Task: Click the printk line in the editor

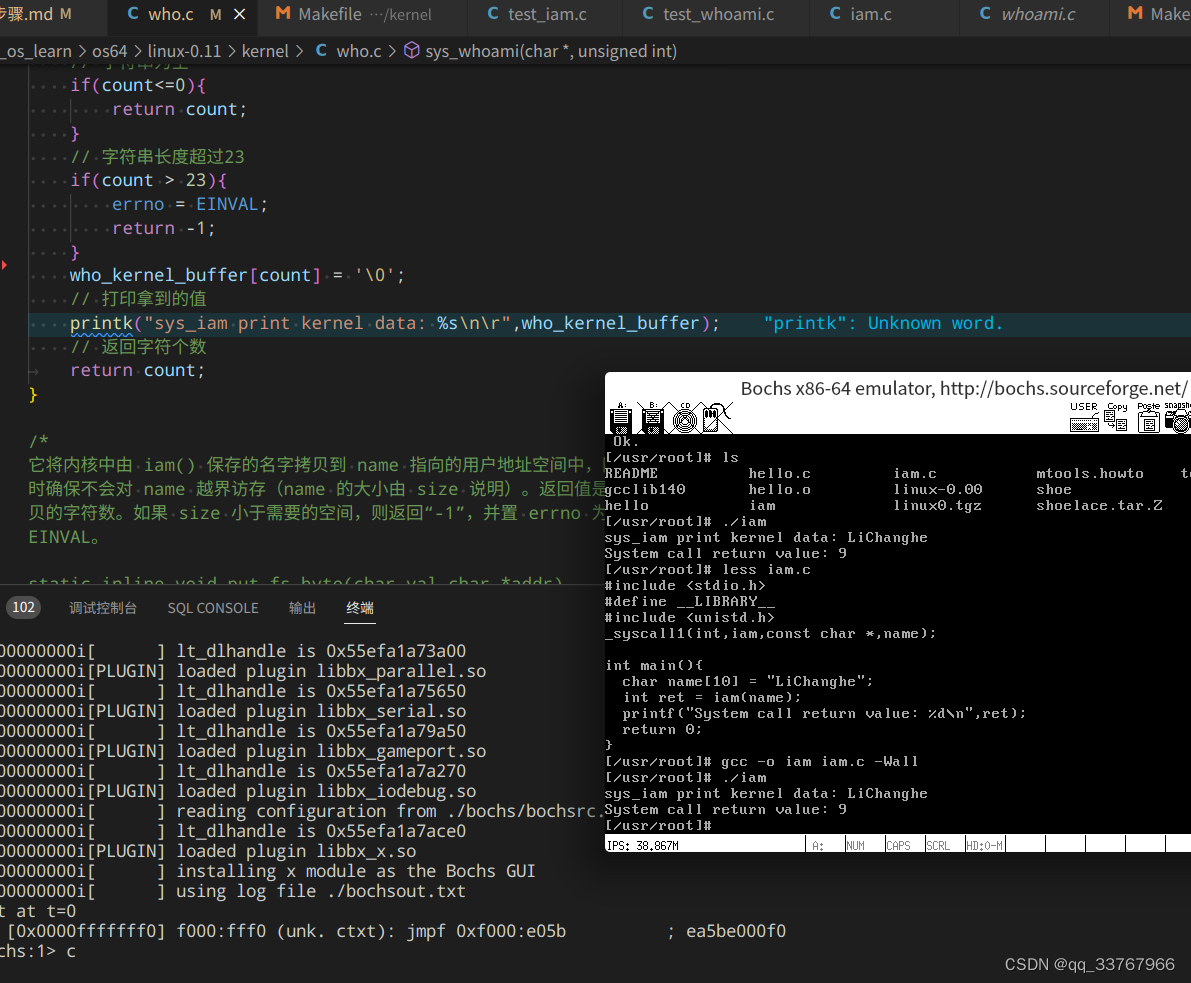Action: point(394,324)
